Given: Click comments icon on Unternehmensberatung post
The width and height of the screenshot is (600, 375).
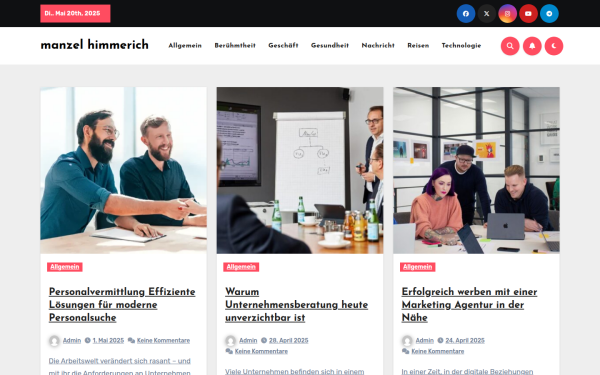Looking at the screenshot, I should coord(229,351).
